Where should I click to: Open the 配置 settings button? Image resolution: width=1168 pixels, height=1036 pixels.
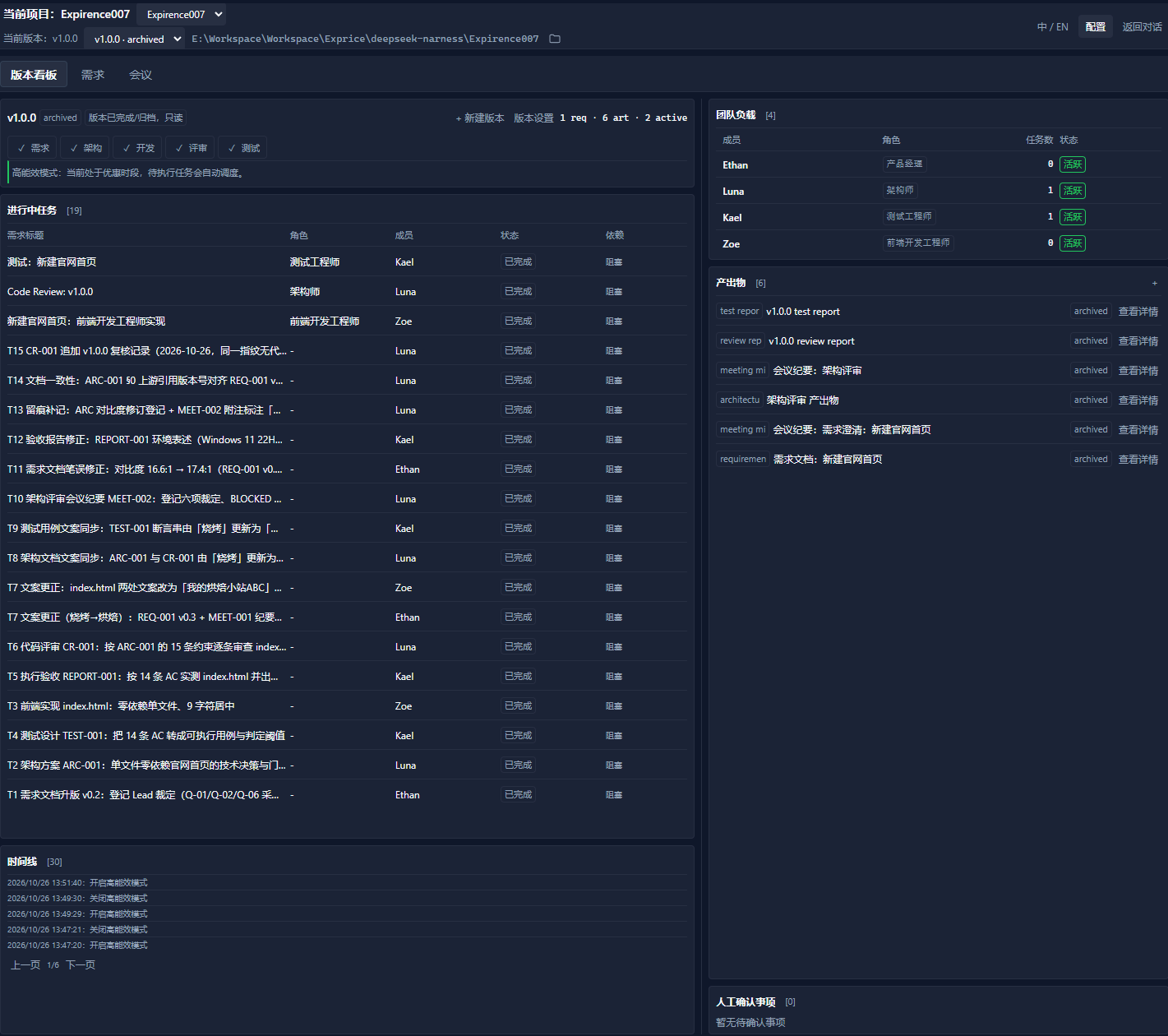(1095, 27)
